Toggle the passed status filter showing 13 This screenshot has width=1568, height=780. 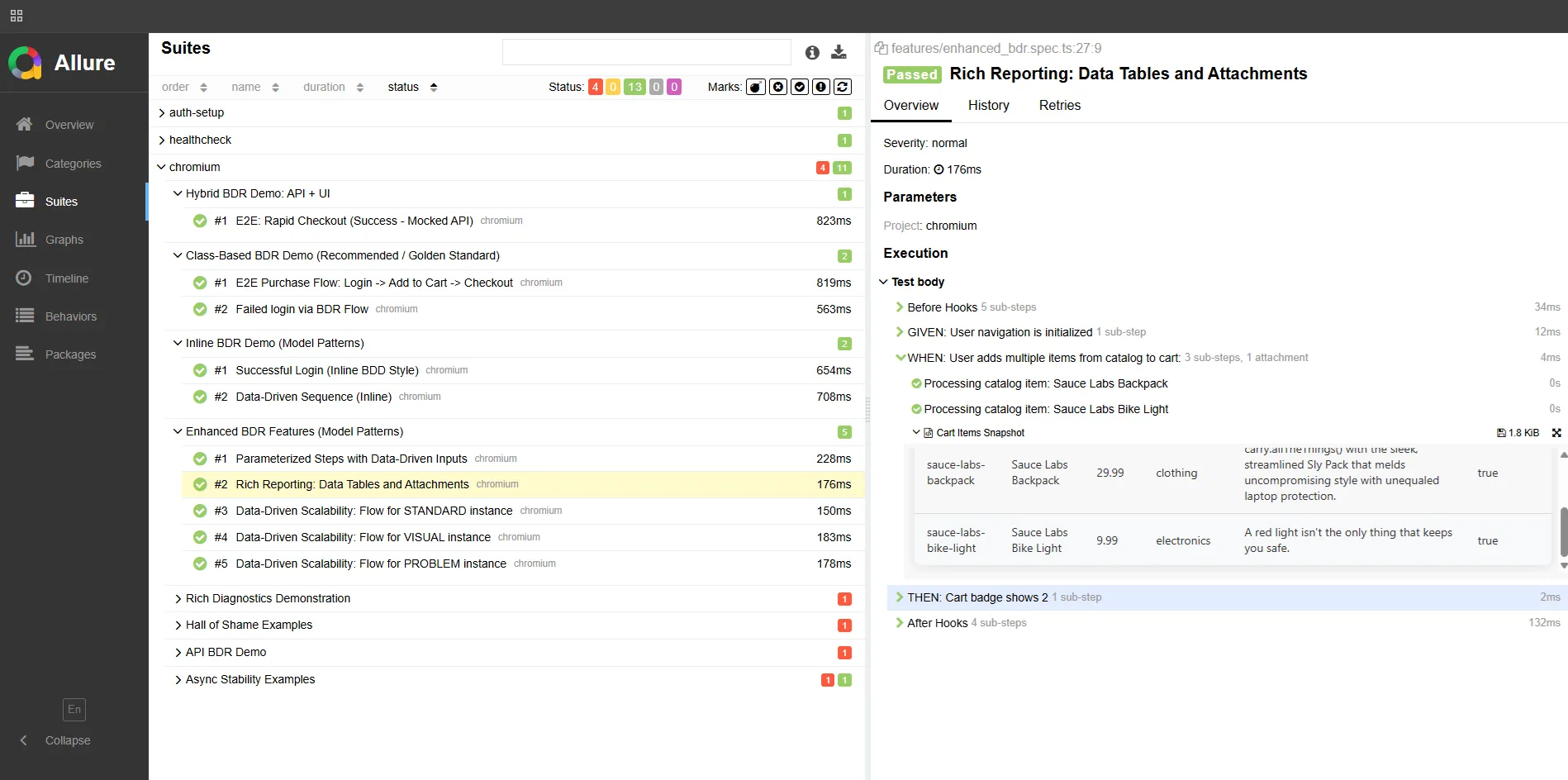tap(634, 87)
